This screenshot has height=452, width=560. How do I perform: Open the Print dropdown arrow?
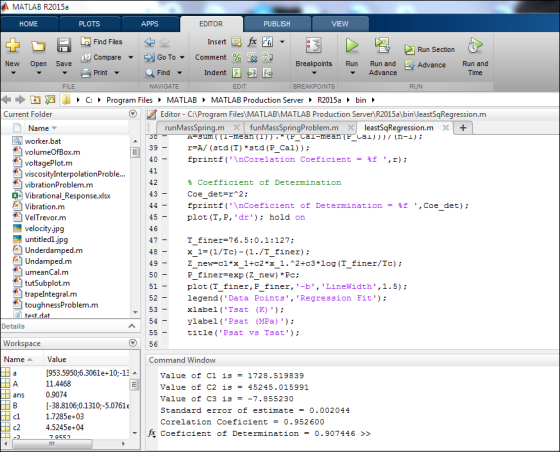[x=116, y=72]
